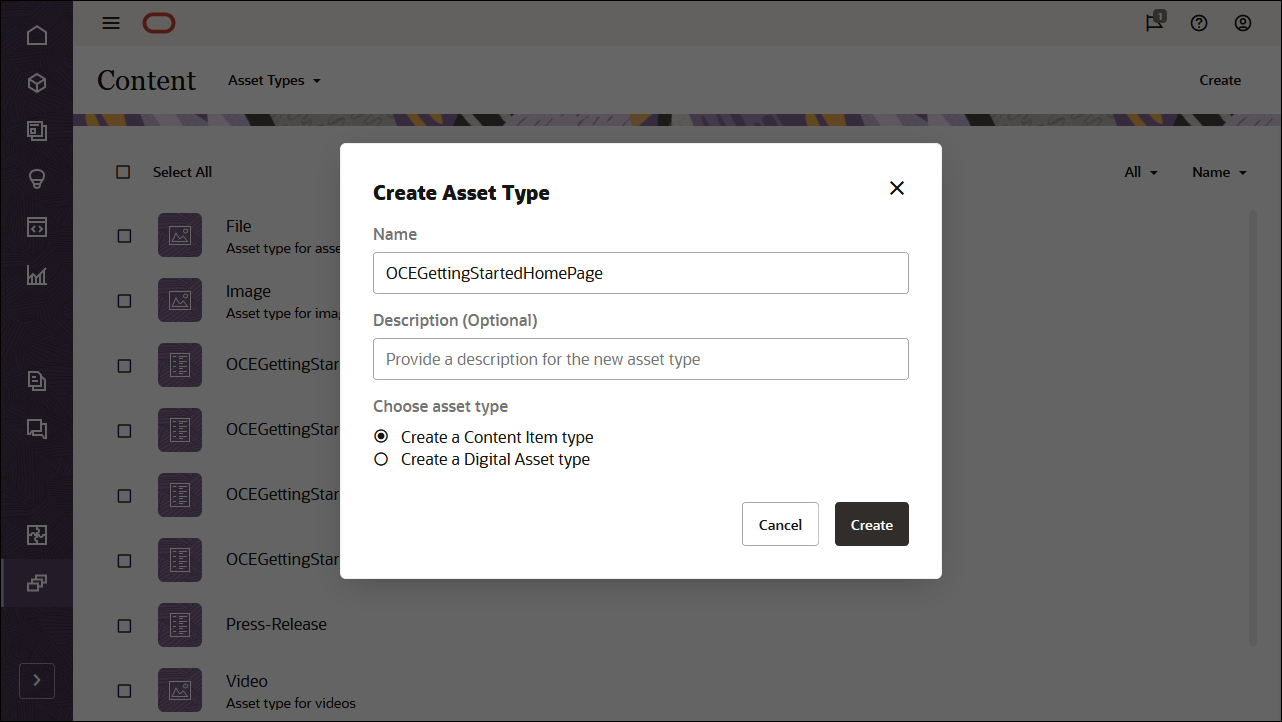This screenshot has height=722, width=1282.
Task: Open the Developer tools sidebar icon
Action: [x=37, y=227]
